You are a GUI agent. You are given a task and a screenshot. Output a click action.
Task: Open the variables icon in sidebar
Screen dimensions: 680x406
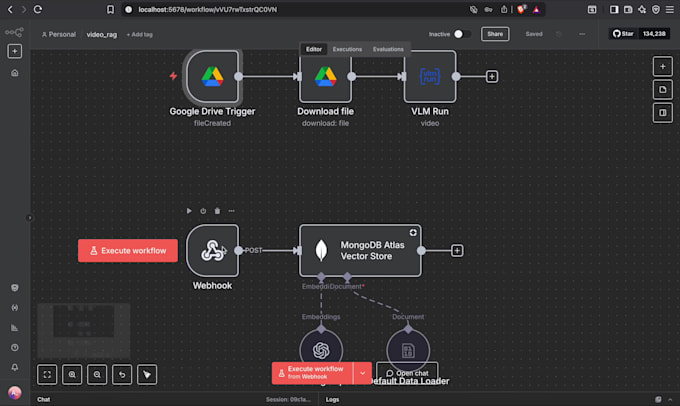tap(15, 308)
